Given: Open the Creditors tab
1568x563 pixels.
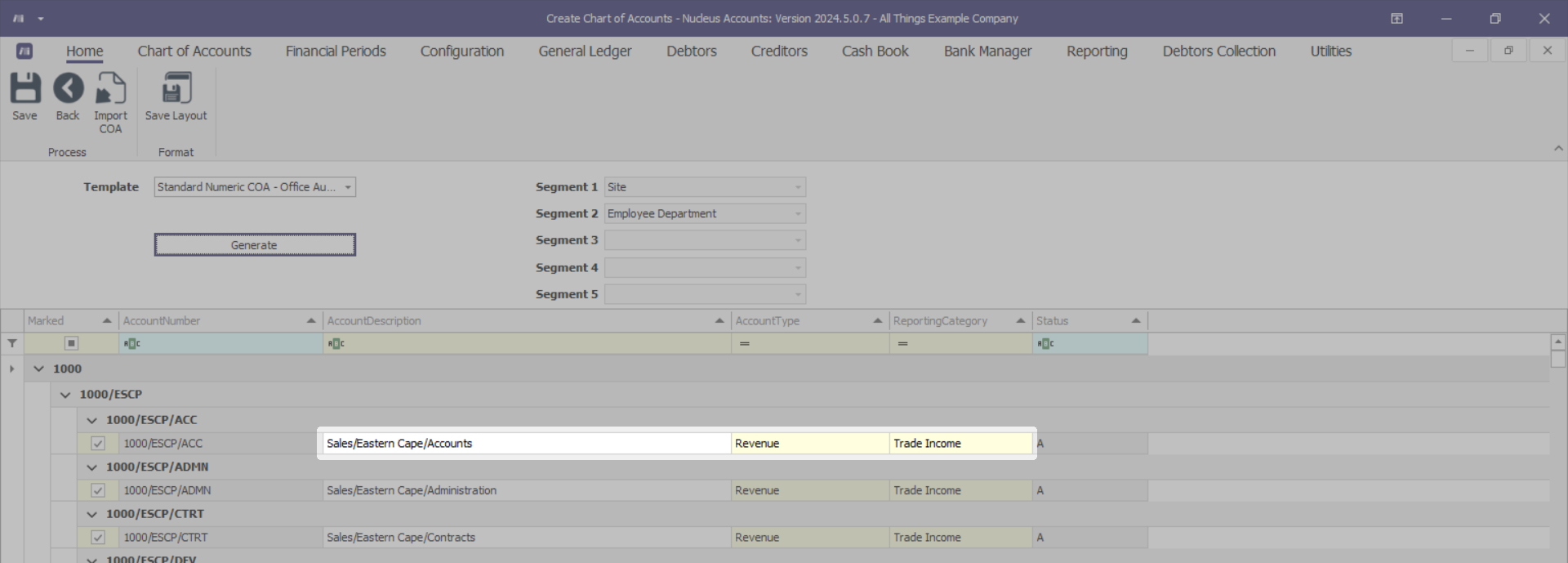Looking at the screenshot, I should click(x=779, y=51).
